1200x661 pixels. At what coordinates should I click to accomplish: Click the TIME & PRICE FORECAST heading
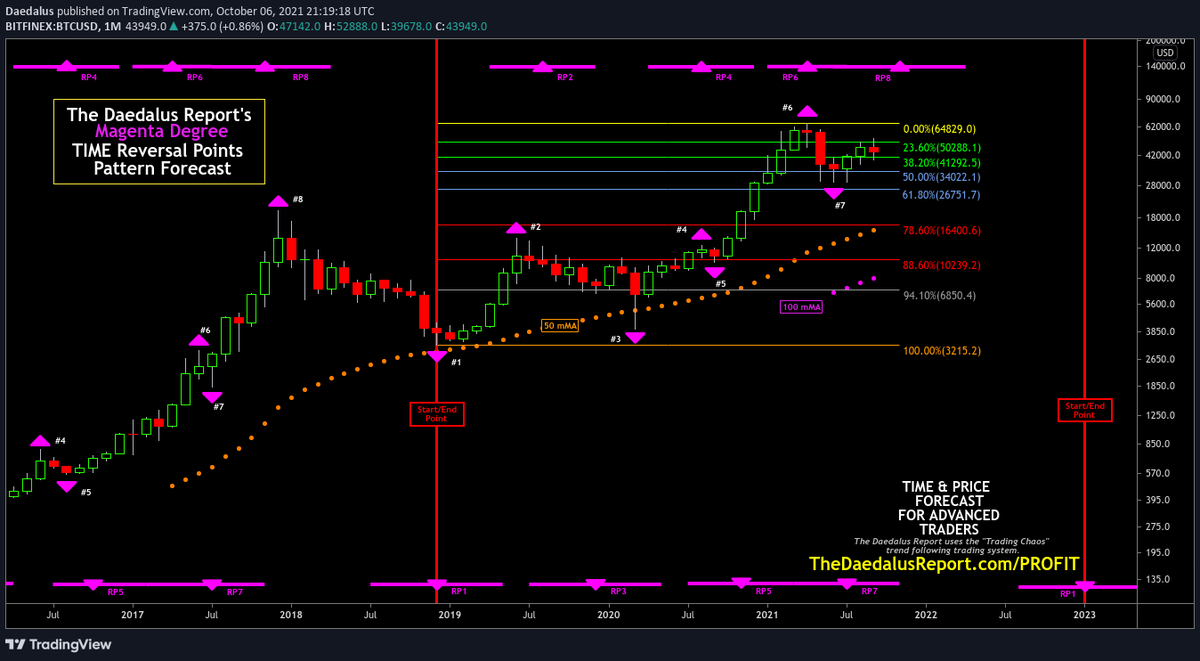coord(944,493)
